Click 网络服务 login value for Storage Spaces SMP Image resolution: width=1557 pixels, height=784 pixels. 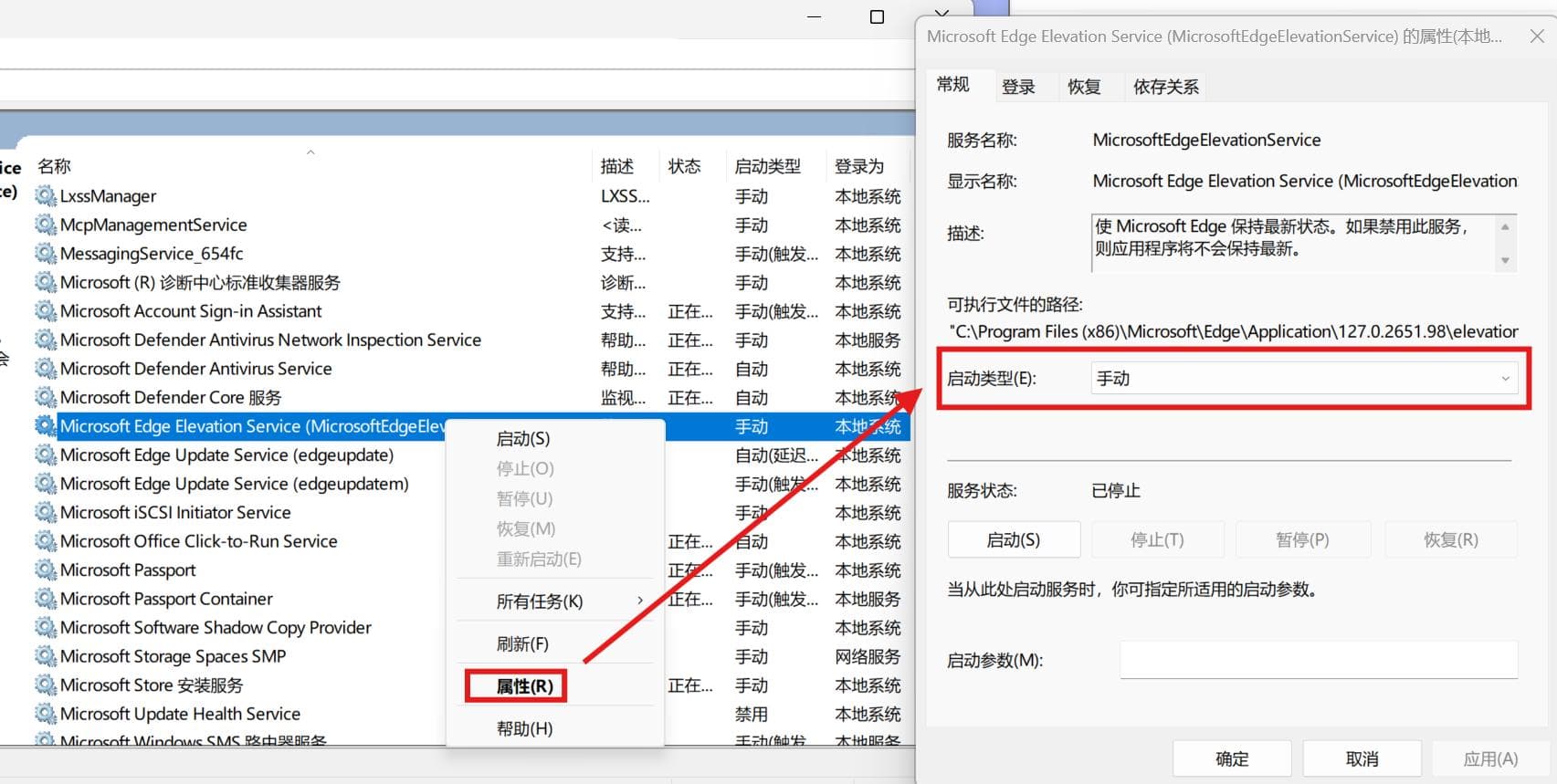[868, 656]
